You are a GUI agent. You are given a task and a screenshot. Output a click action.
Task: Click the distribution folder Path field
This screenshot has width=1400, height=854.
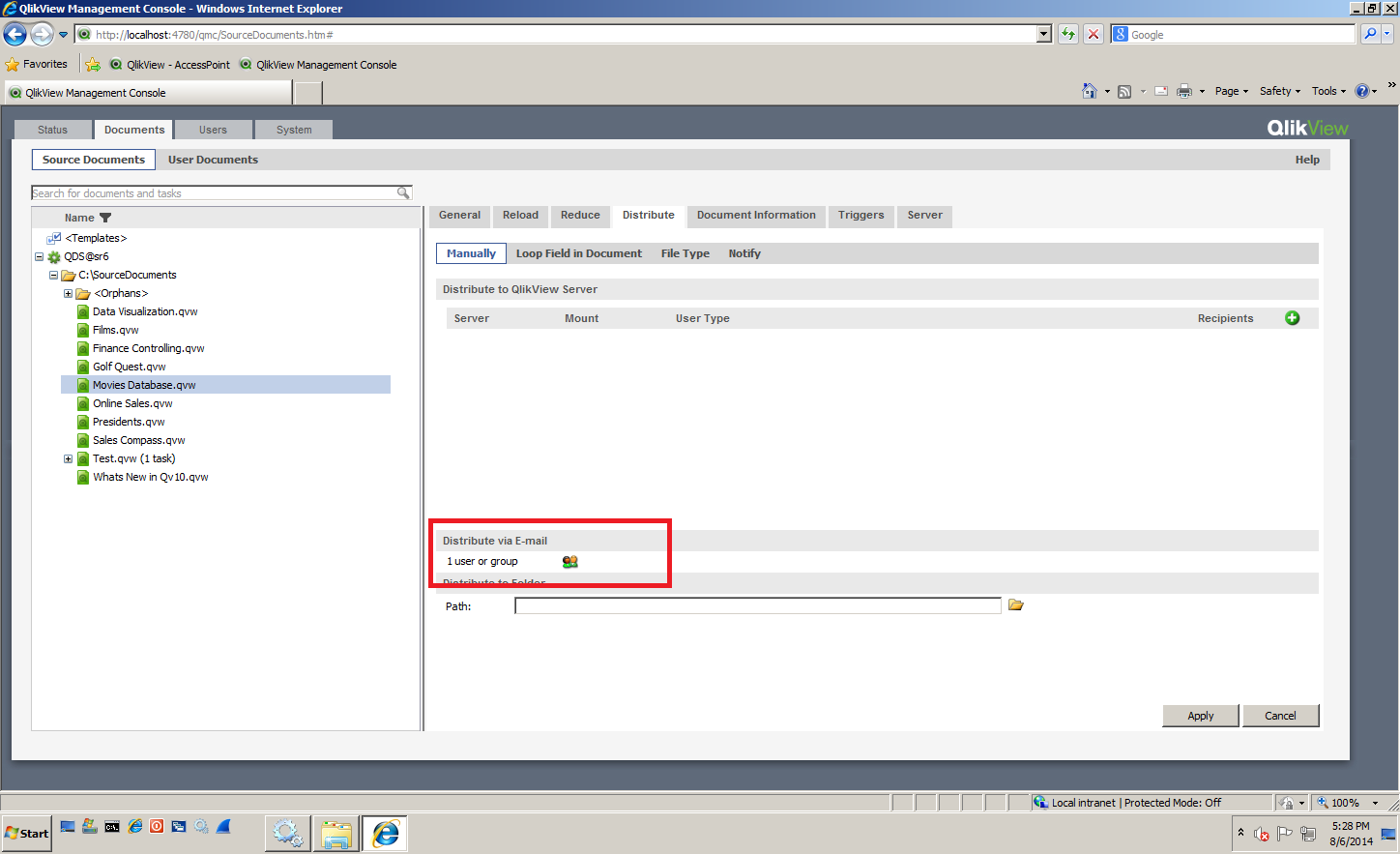758,605
